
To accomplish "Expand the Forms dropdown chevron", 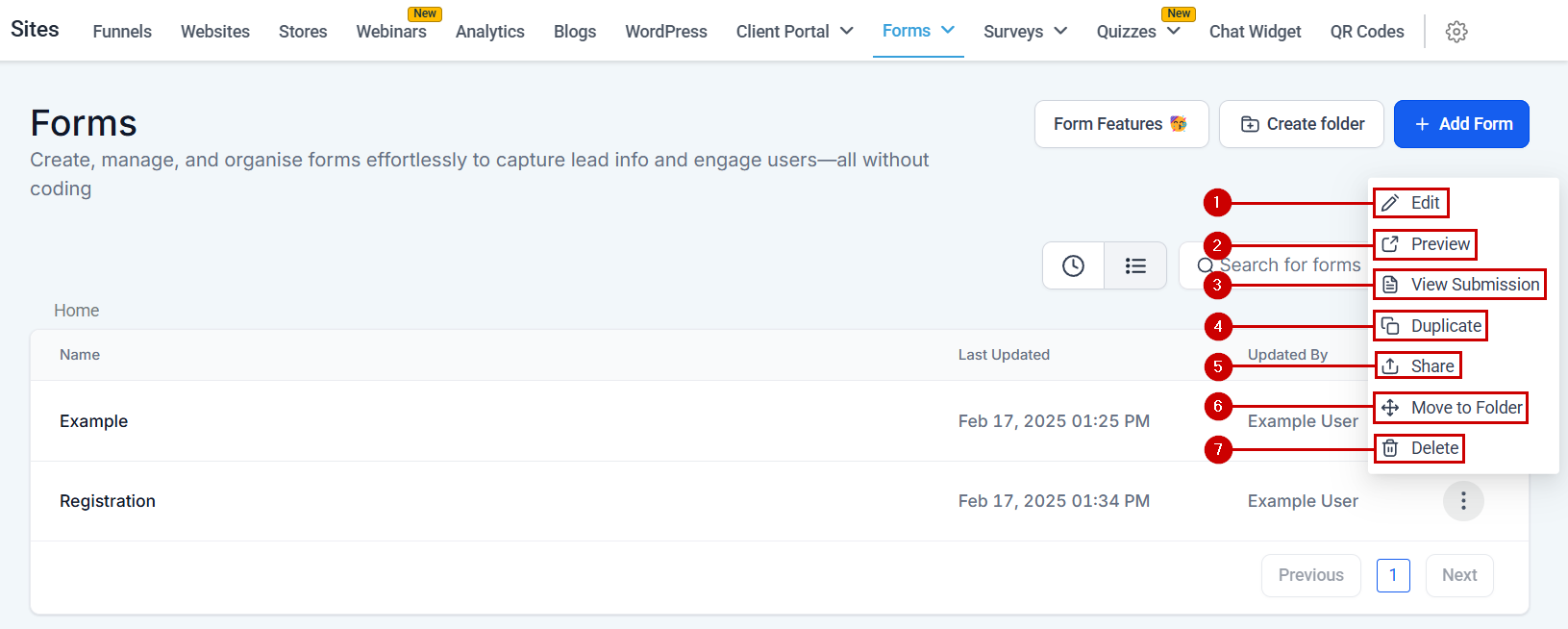I will (948, 31).
